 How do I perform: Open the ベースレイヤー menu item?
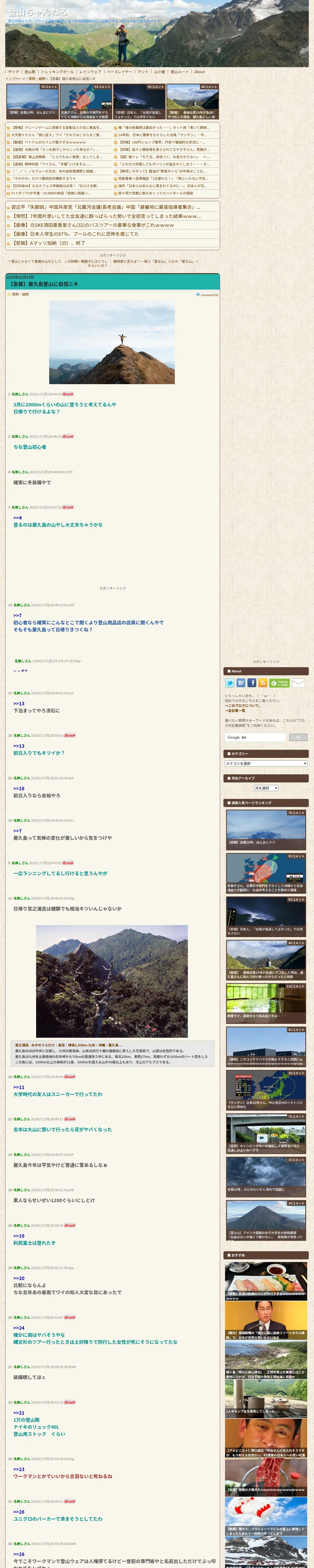pos(120,72)
